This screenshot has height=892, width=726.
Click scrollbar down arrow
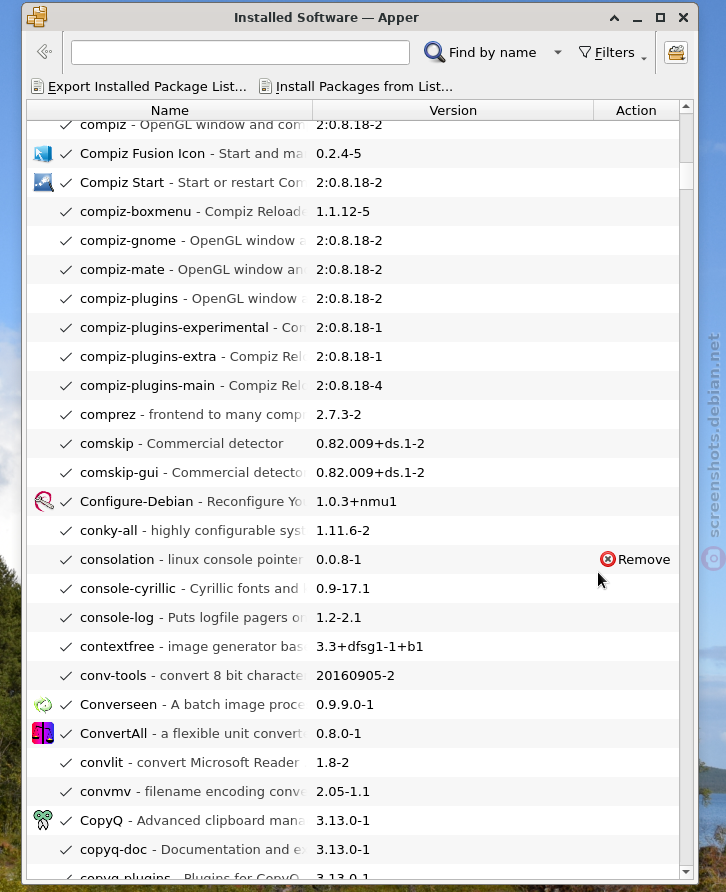pos(686,872)
